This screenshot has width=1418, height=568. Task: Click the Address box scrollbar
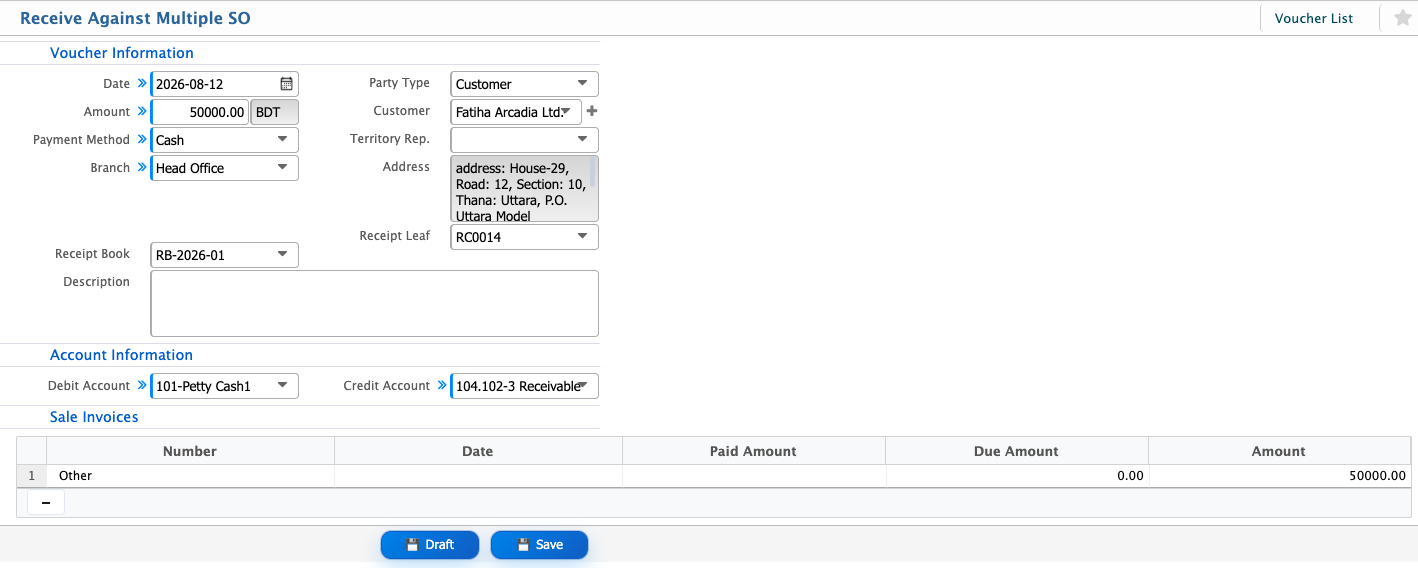tap(593, 173)
